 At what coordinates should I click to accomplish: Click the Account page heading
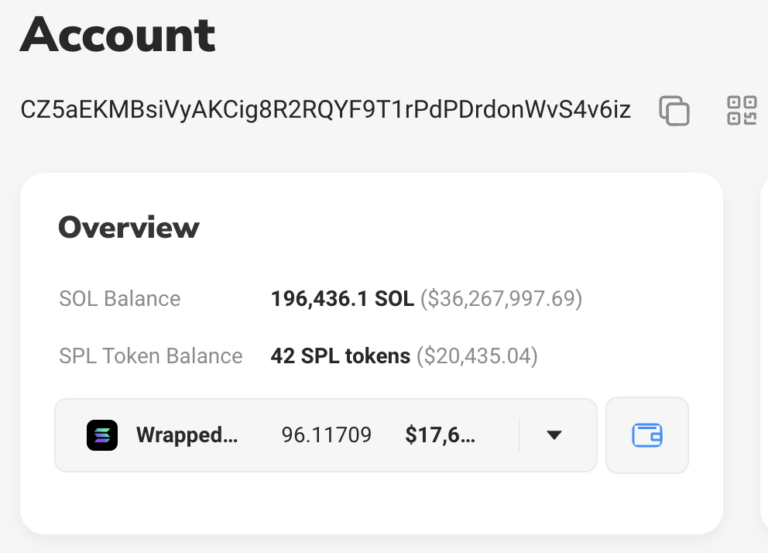pos(118,36)
